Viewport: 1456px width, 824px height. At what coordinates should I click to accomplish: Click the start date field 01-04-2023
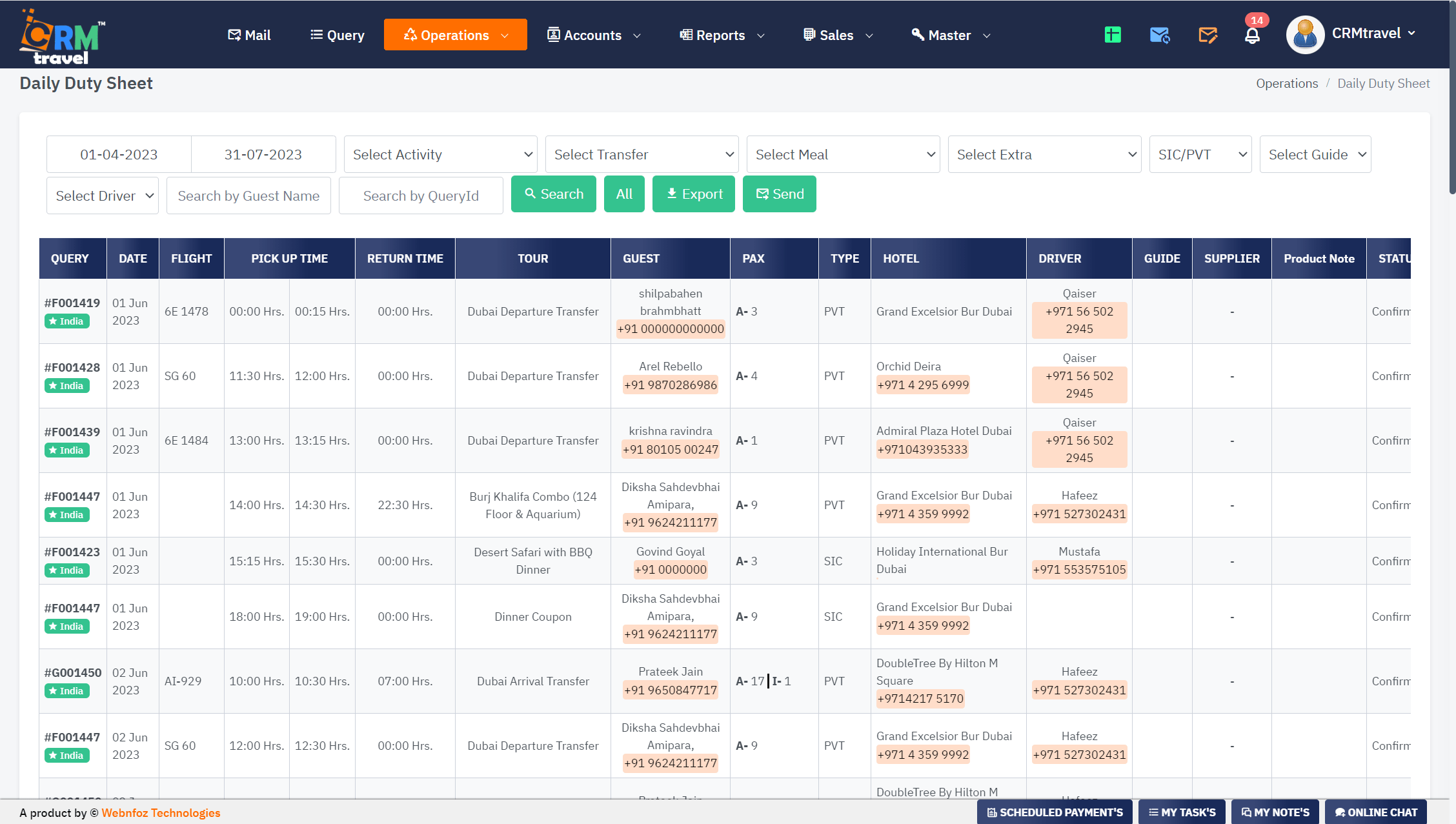[119, 154]
